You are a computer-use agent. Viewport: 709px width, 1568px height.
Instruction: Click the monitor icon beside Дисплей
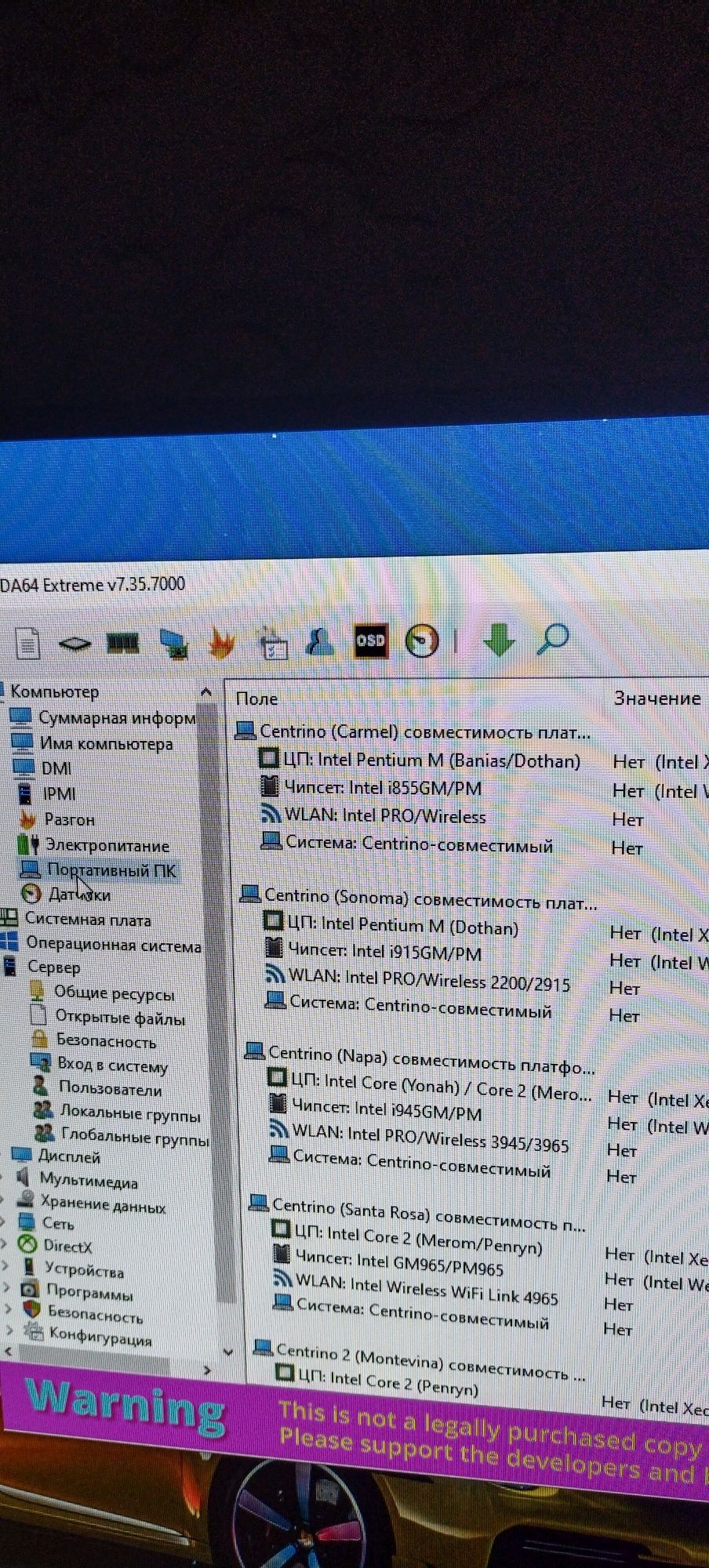point(22,1155)
